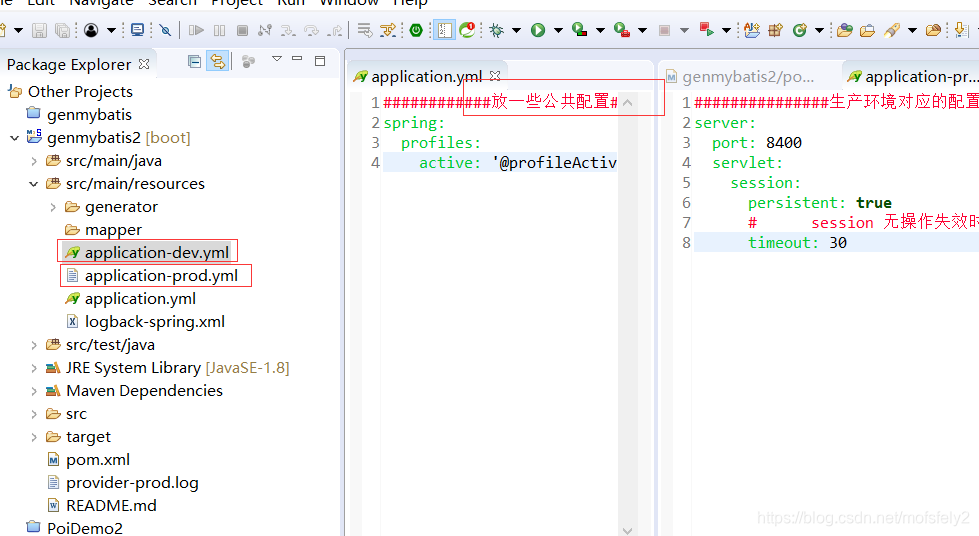Switch to the application-pr... editor tab
Screen dimensions: 979x536
(x=912, y=76)
